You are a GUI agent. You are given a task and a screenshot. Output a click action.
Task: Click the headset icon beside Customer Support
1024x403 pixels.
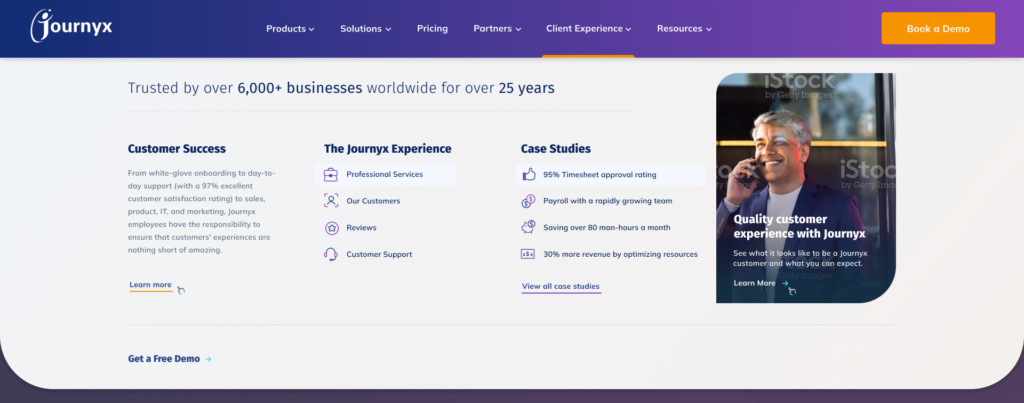click(331, 254)
